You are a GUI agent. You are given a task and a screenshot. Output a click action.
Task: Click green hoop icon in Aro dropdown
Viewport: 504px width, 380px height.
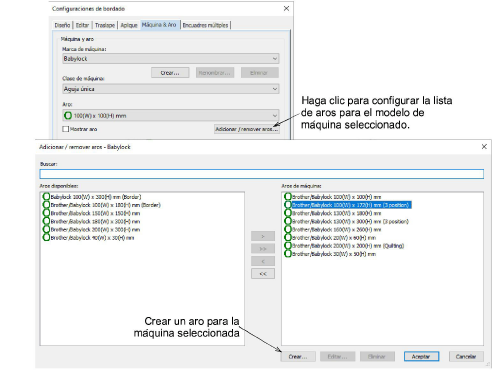click(x=68, y=116)
